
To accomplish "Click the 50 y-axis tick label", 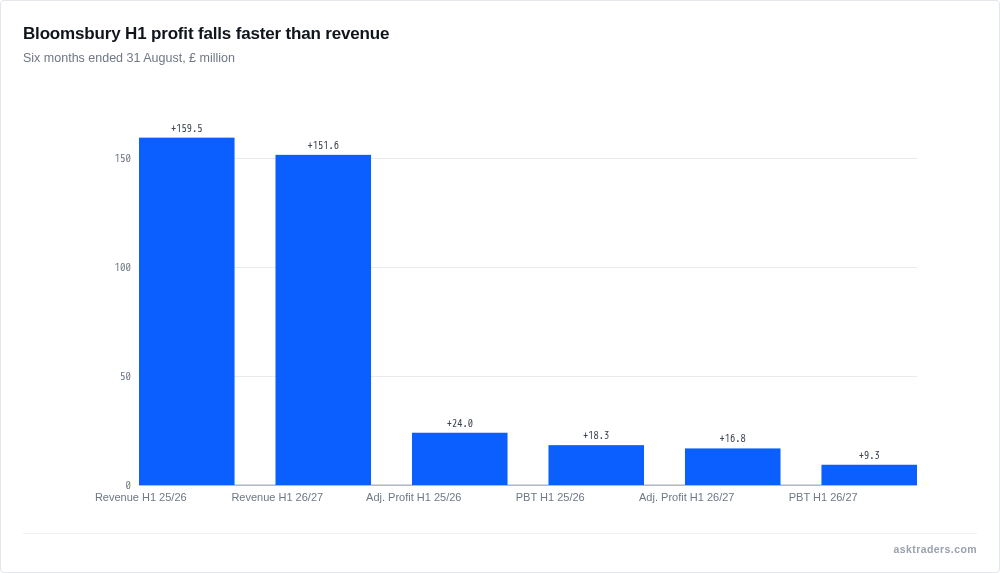I will (126, 376).
